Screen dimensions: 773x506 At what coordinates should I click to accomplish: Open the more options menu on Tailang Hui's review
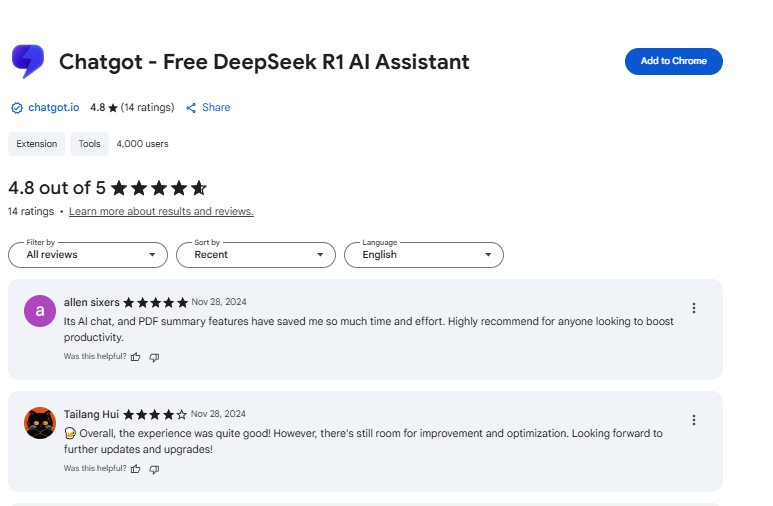point(694,420)
